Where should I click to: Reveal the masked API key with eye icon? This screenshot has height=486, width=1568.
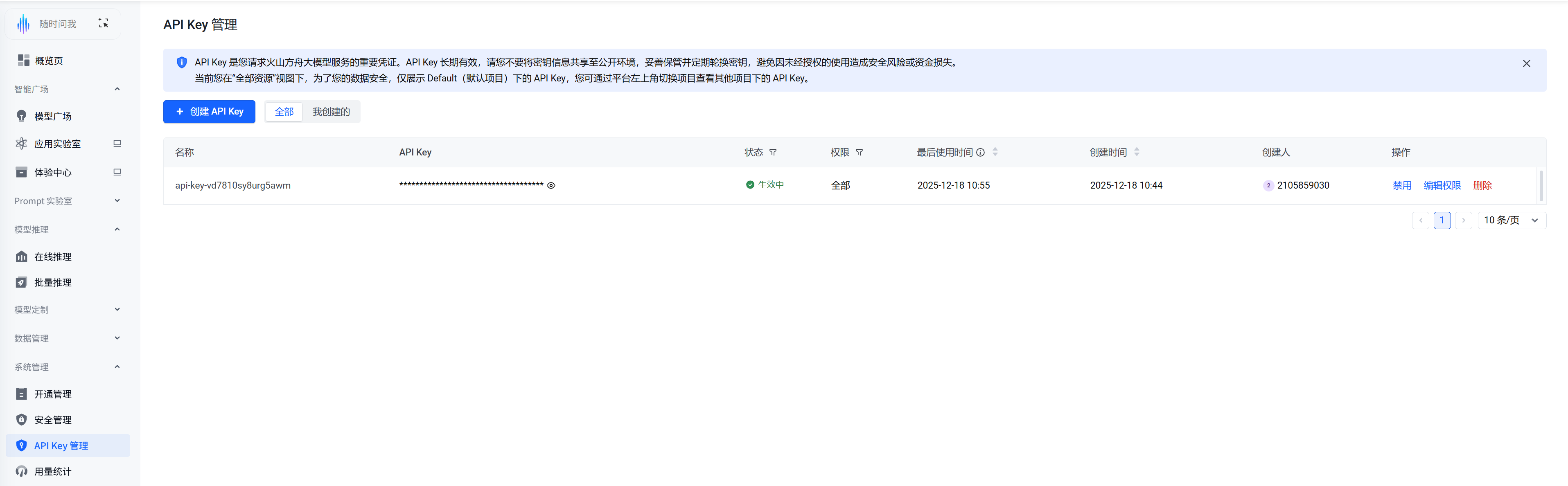[551, 185]
